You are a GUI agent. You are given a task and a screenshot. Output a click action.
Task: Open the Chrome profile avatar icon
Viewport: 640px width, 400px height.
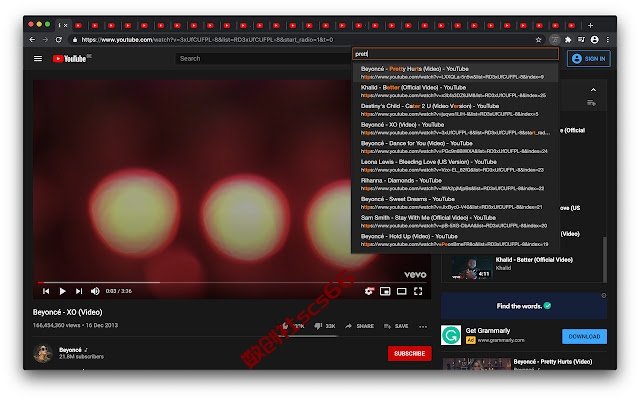(595, 40)
